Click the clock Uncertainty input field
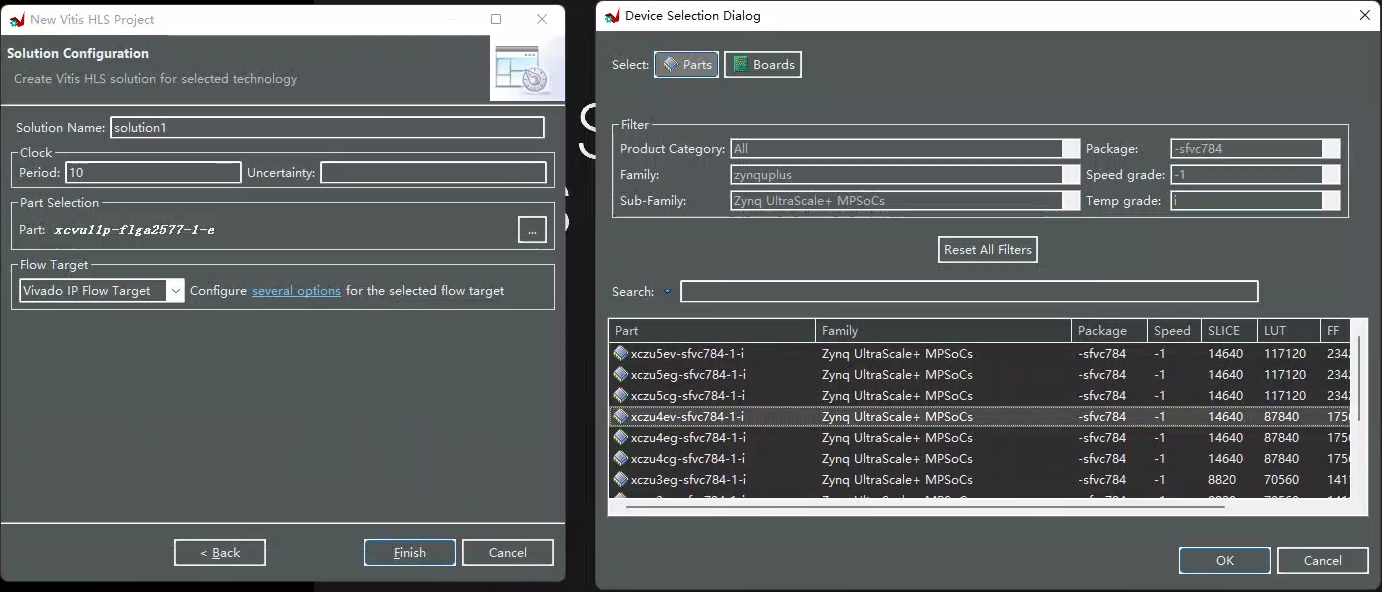 click(x=433, y=173)
